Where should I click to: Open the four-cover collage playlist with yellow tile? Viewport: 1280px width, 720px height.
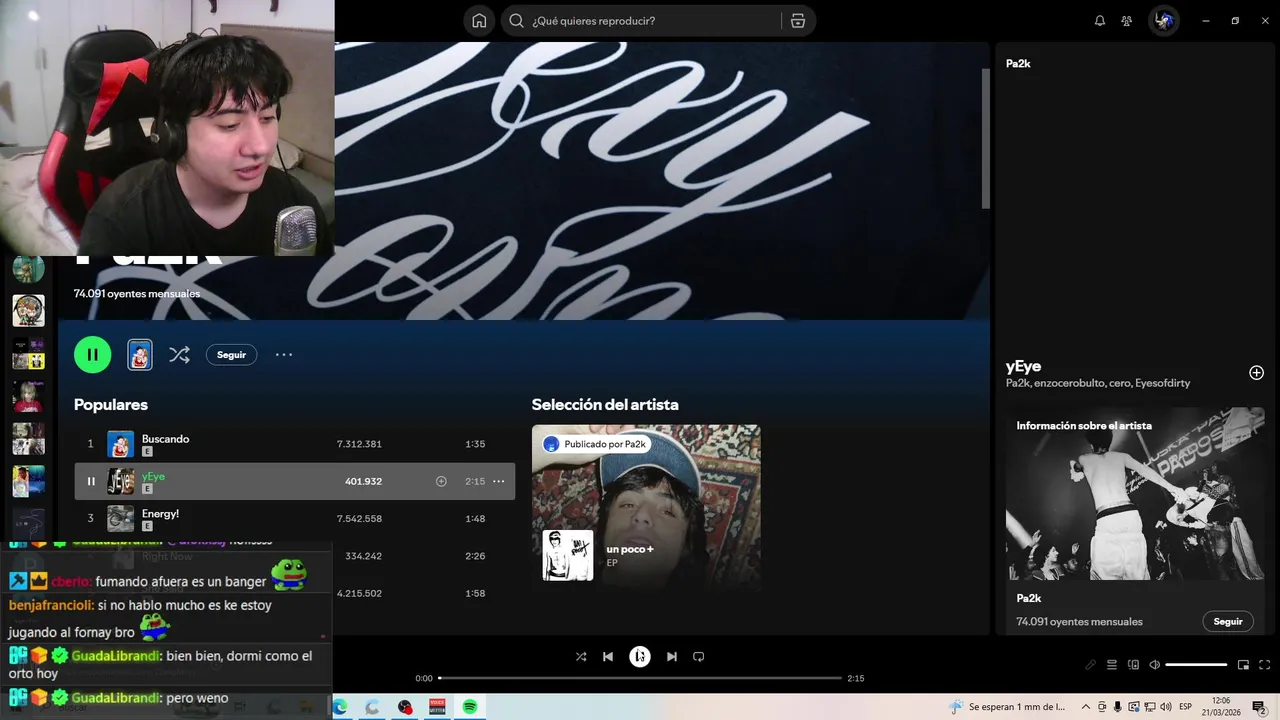[28, 354]
